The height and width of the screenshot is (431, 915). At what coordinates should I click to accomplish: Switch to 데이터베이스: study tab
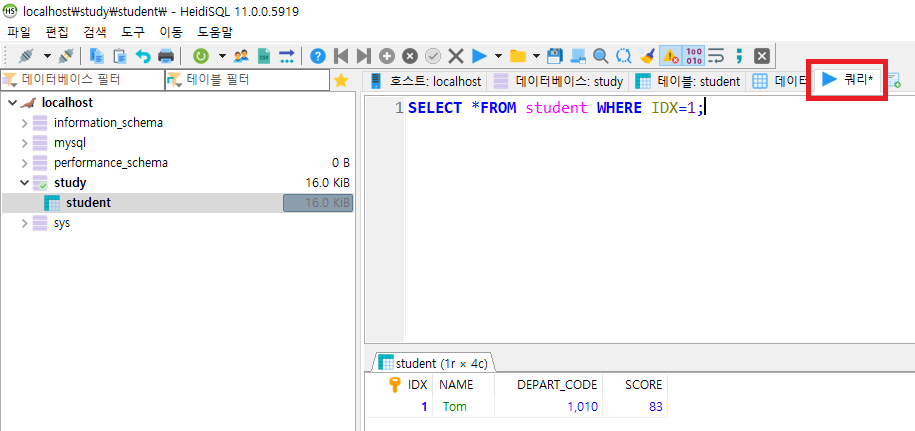pos(558,81)
